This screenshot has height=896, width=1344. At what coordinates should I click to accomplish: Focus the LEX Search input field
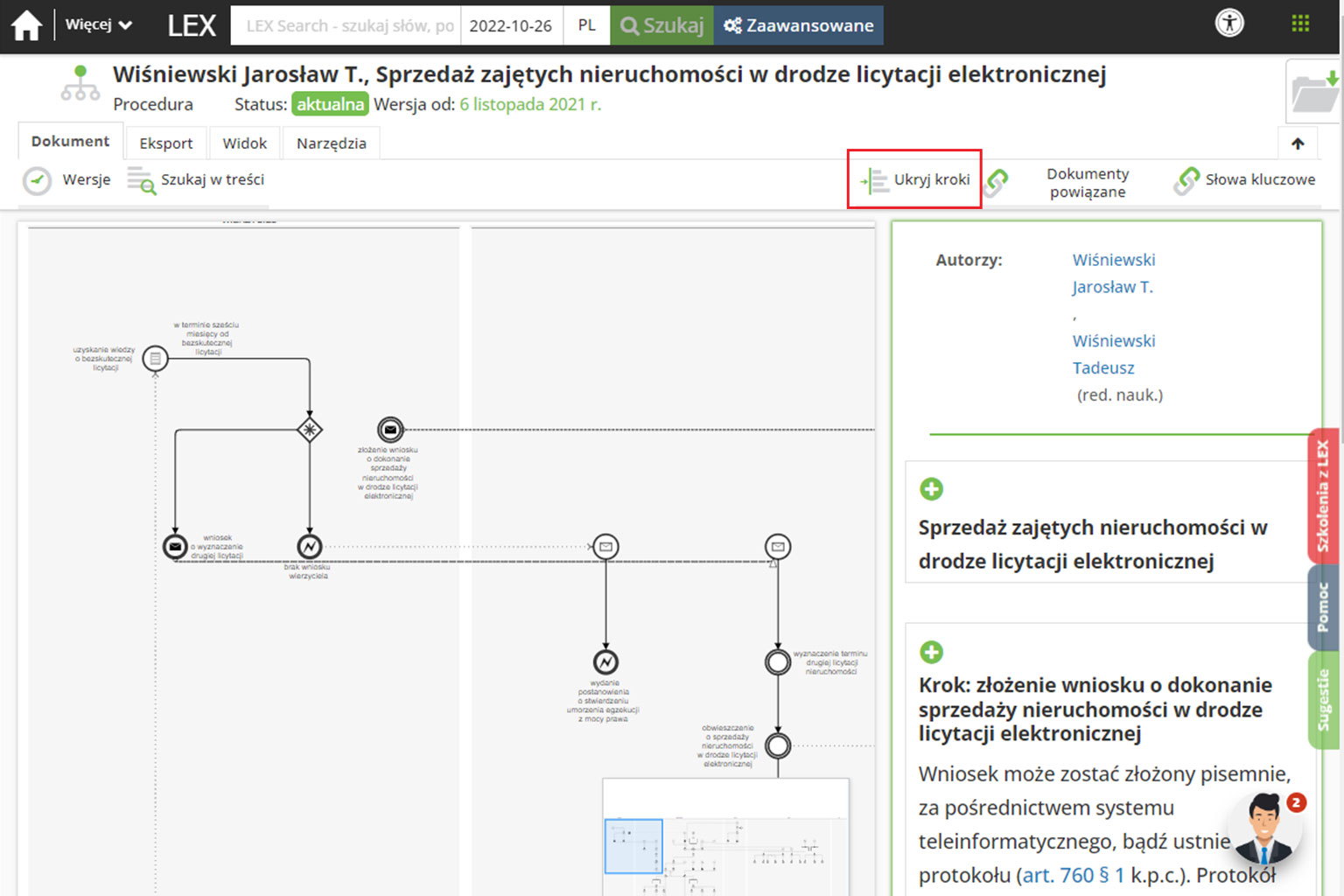tap(346, 25)
